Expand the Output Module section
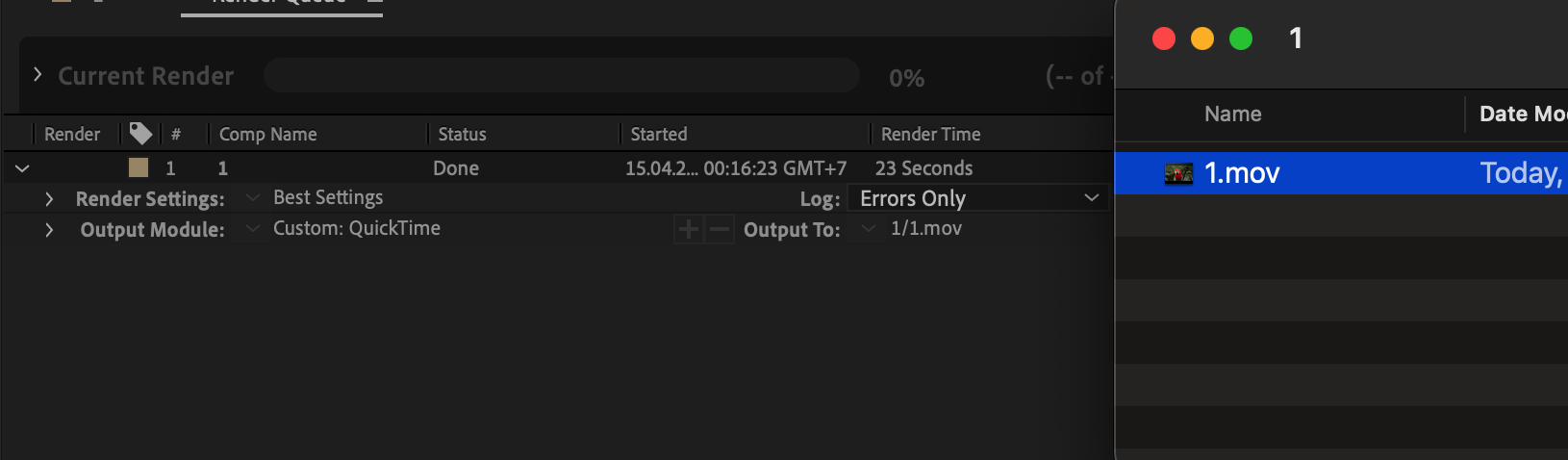 point(49,230)
